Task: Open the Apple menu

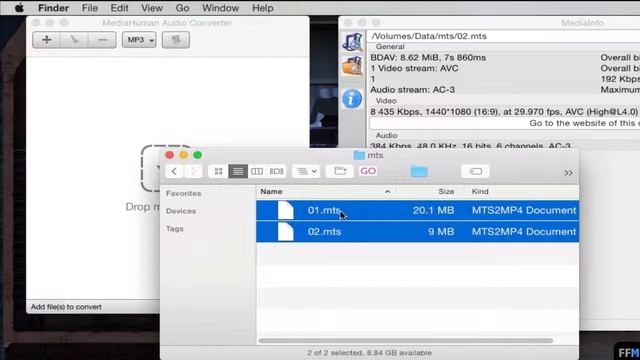Action: tap(19, 8)
